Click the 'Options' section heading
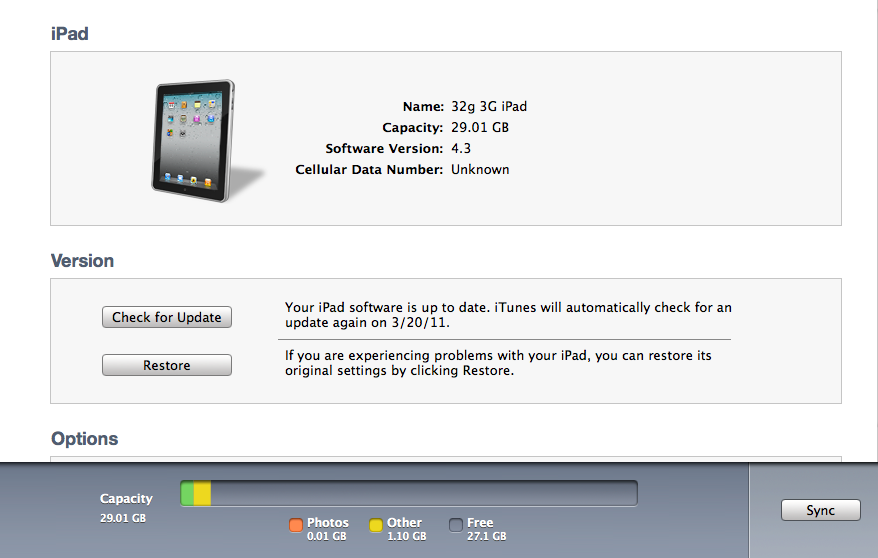 (x=85, y=439)
